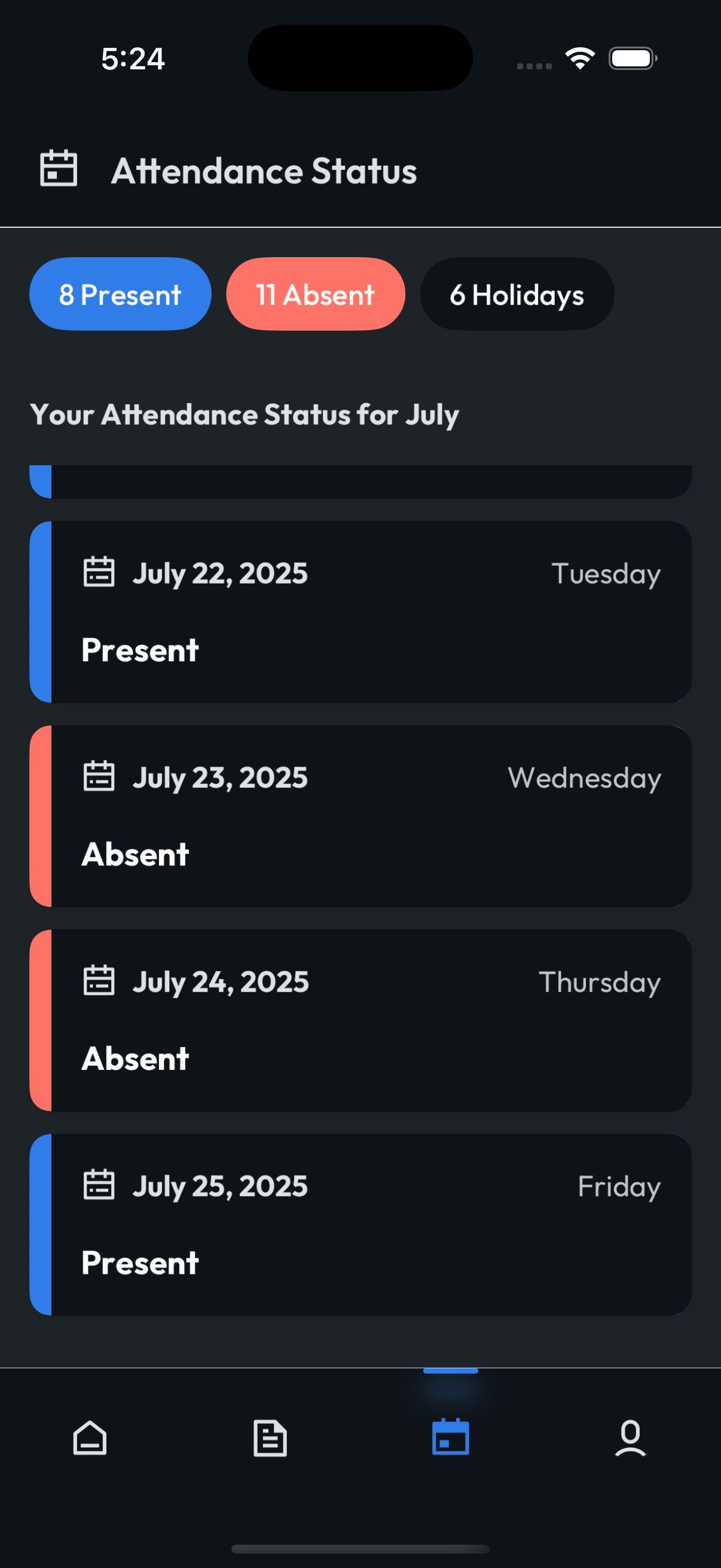The height and width of the screenshot is (1568, 721).
Task: Tap the Wi-Fi status icon
Action: [x=580, y=59]
